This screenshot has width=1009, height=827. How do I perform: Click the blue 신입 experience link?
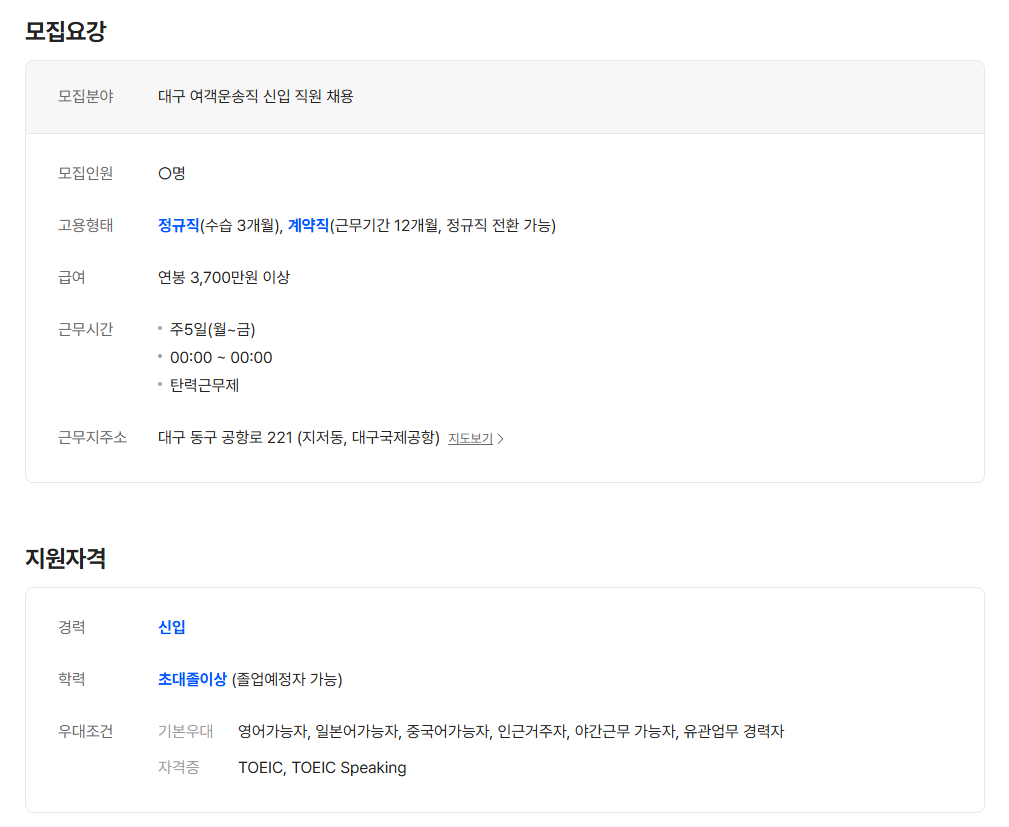[172, 627]
